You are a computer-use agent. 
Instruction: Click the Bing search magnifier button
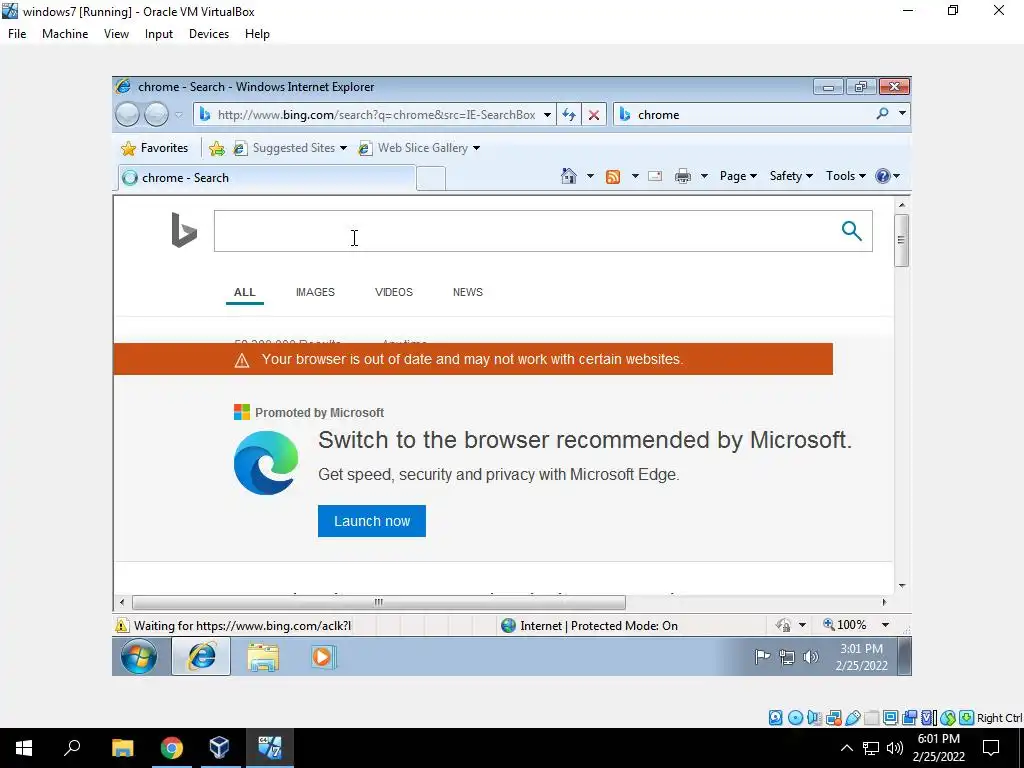(852, 231)
